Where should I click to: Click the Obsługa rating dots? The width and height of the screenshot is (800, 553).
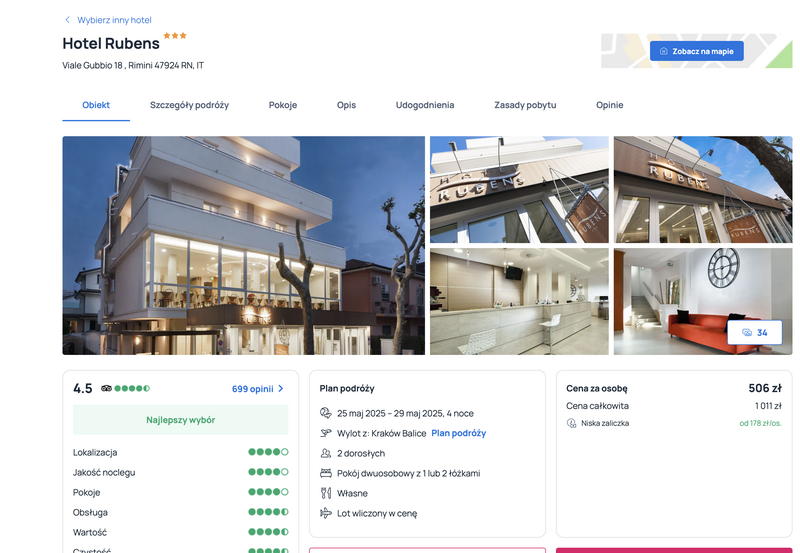(x=268, y=512)
